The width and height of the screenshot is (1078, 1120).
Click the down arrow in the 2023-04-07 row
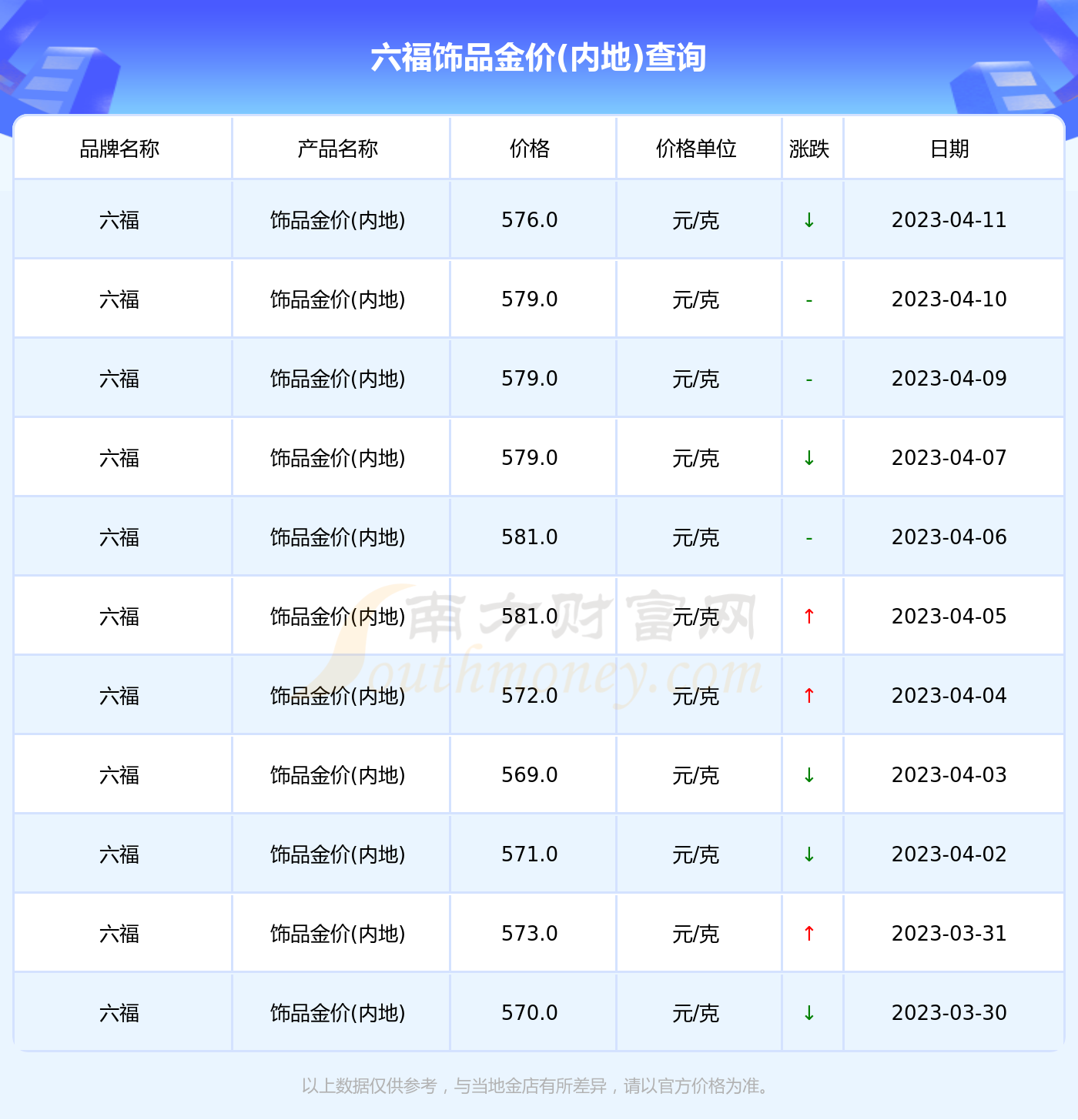point(809,458)
